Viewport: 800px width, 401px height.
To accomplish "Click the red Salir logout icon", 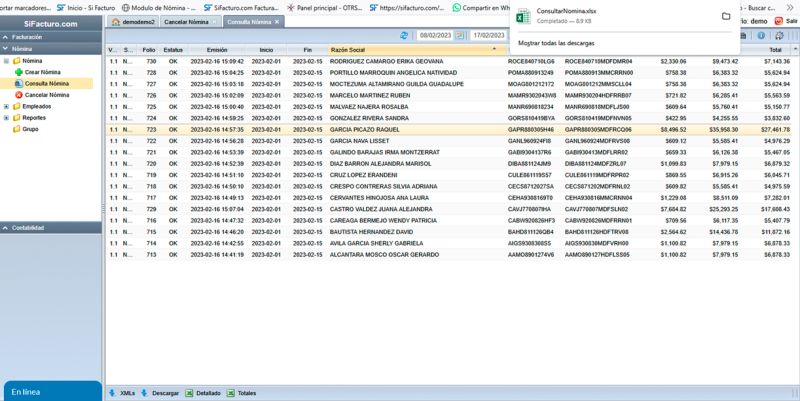I will tap(779, 21).
